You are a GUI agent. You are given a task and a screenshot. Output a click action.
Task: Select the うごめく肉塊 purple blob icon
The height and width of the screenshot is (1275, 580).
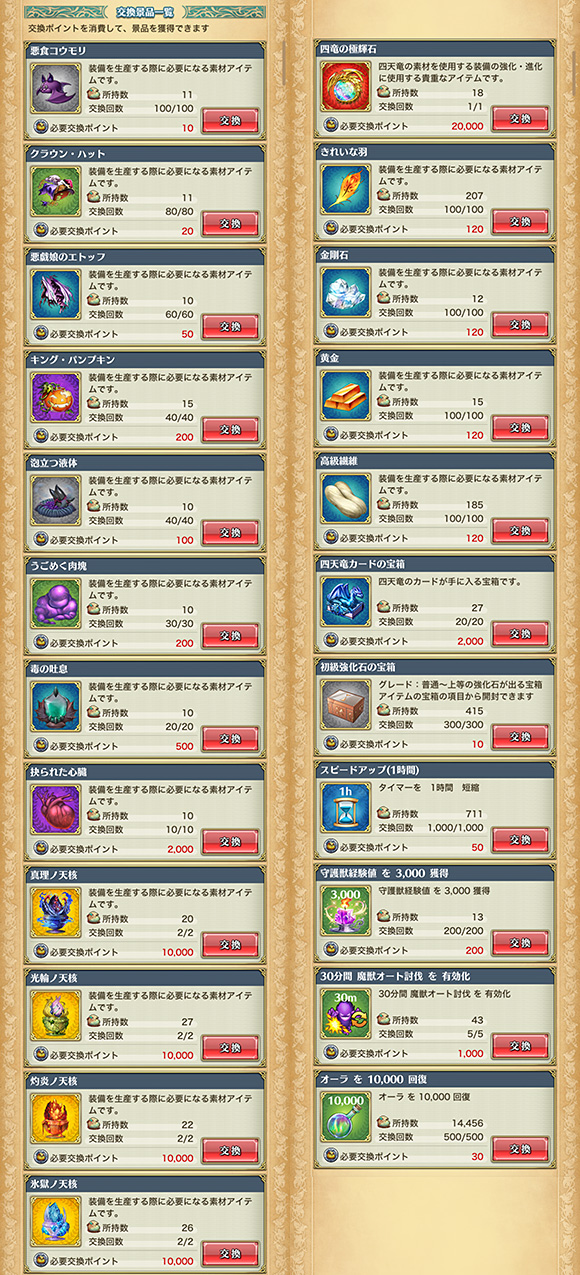(55, 603)
